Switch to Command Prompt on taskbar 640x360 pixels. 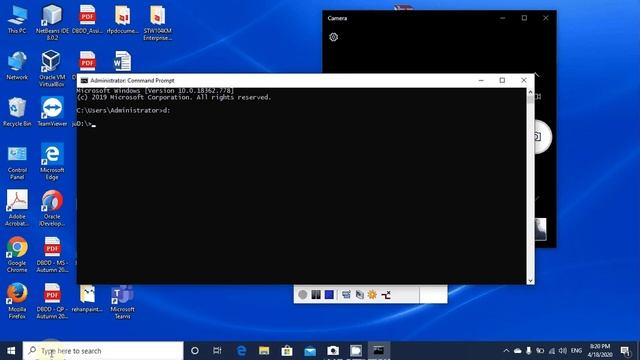coord(378,351)
